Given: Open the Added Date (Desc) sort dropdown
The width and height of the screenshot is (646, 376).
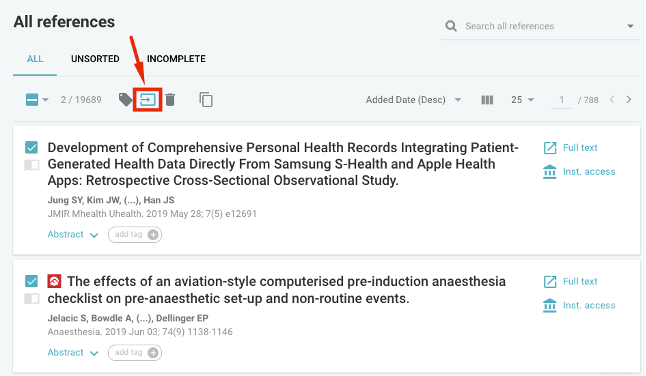Looking at the screenshot, I should [413, 100].
